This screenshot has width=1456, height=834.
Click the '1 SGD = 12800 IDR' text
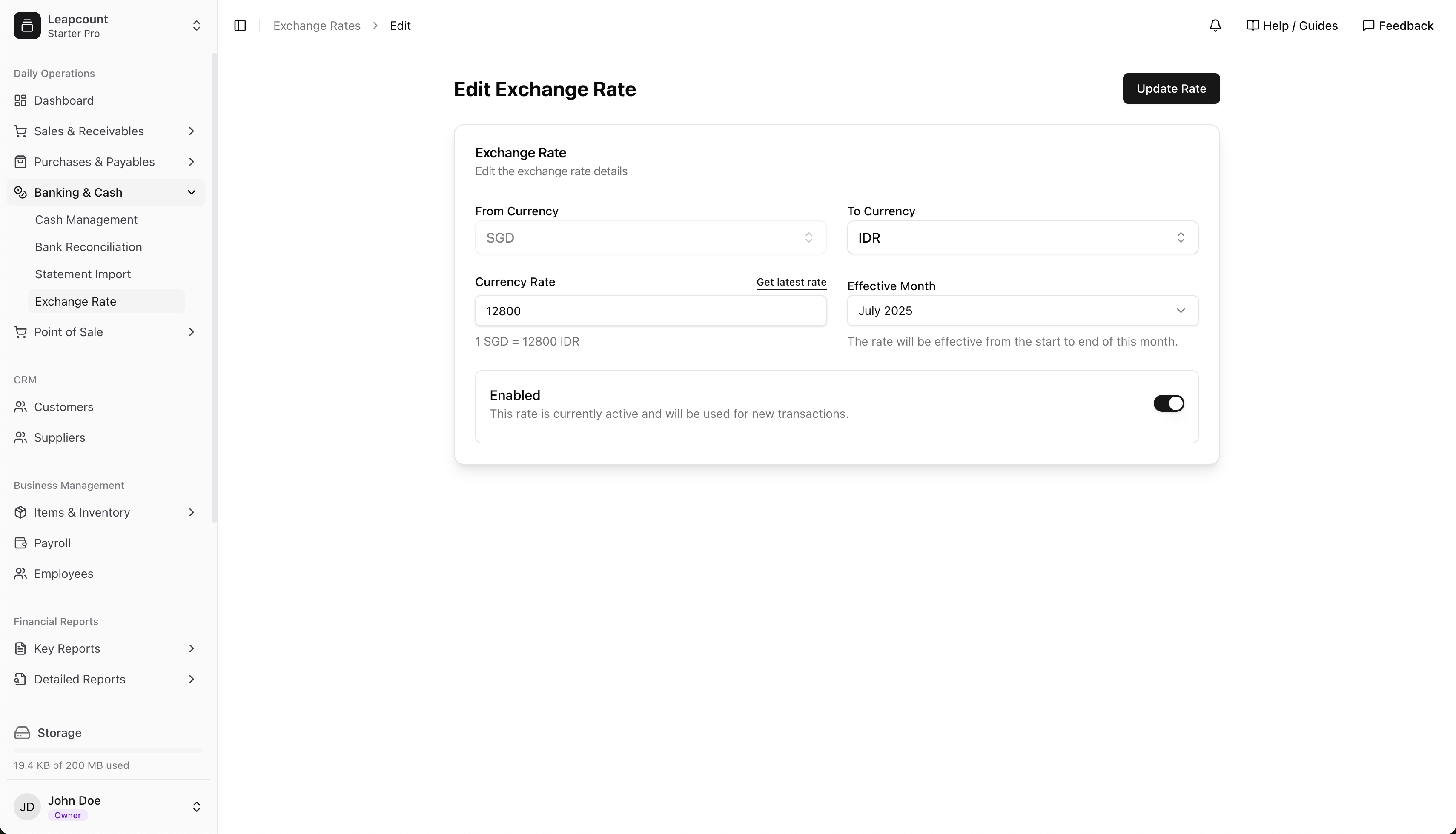click(x=527, y=342)
